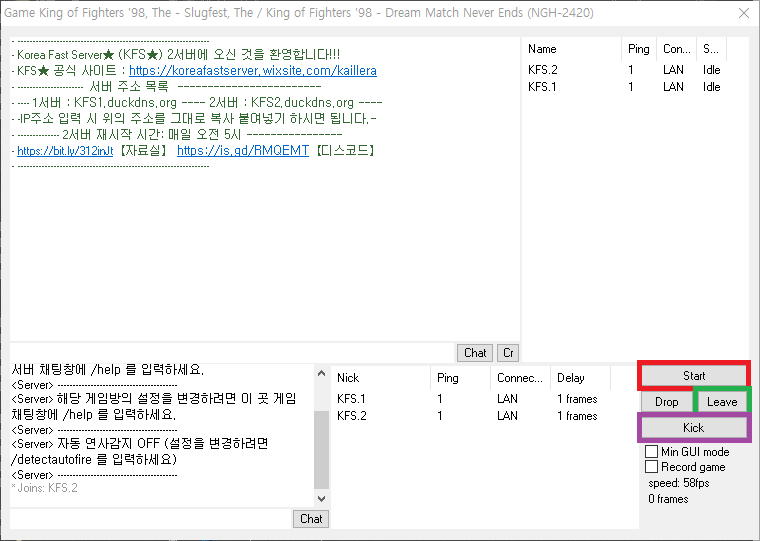The image size is (760, 541).
Task: Select user KFS.1 in server user list
Action: (x=542, y=87)
